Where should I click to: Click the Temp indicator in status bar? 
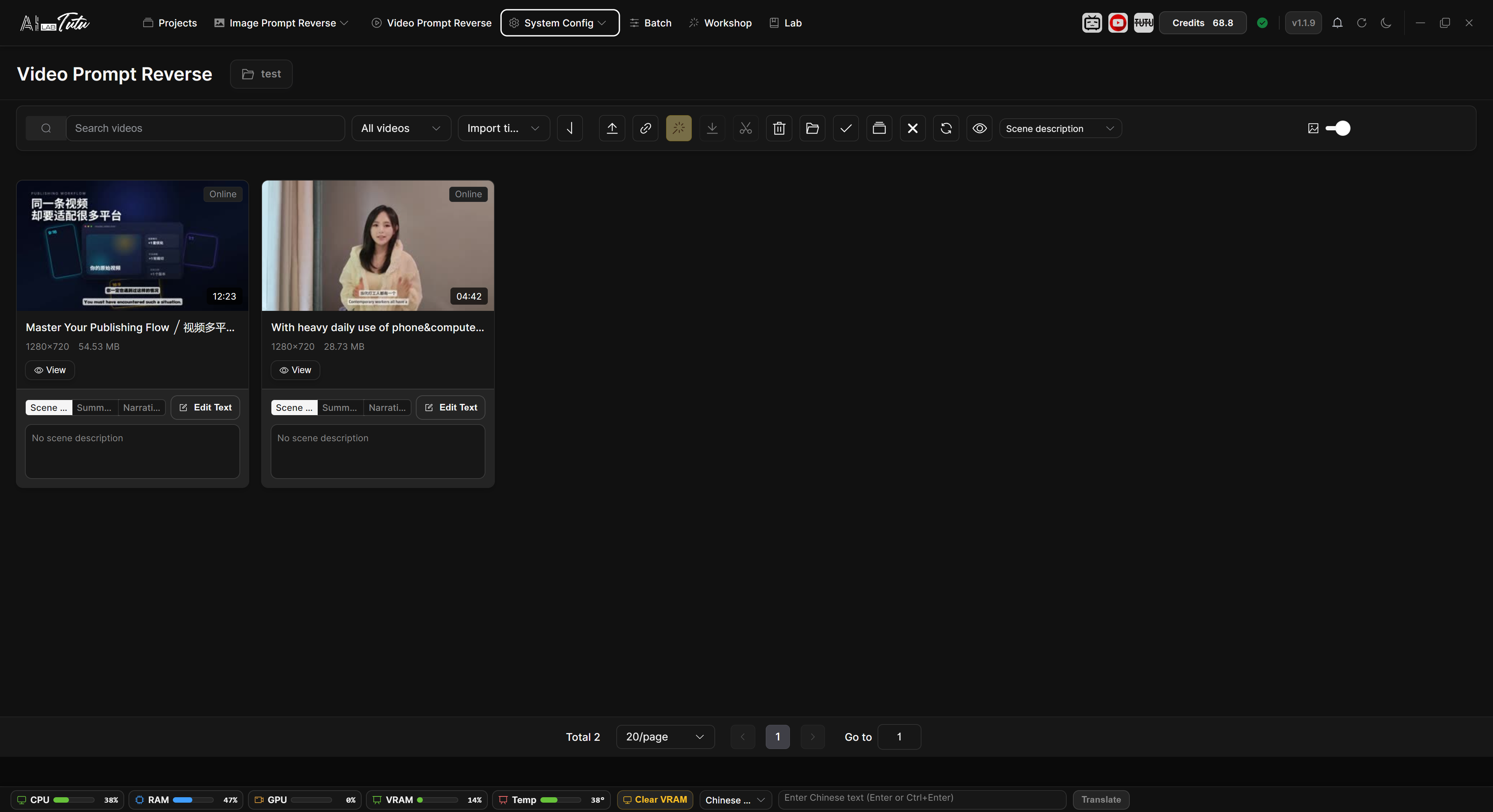pyautogui.click(x=551, y=800)
